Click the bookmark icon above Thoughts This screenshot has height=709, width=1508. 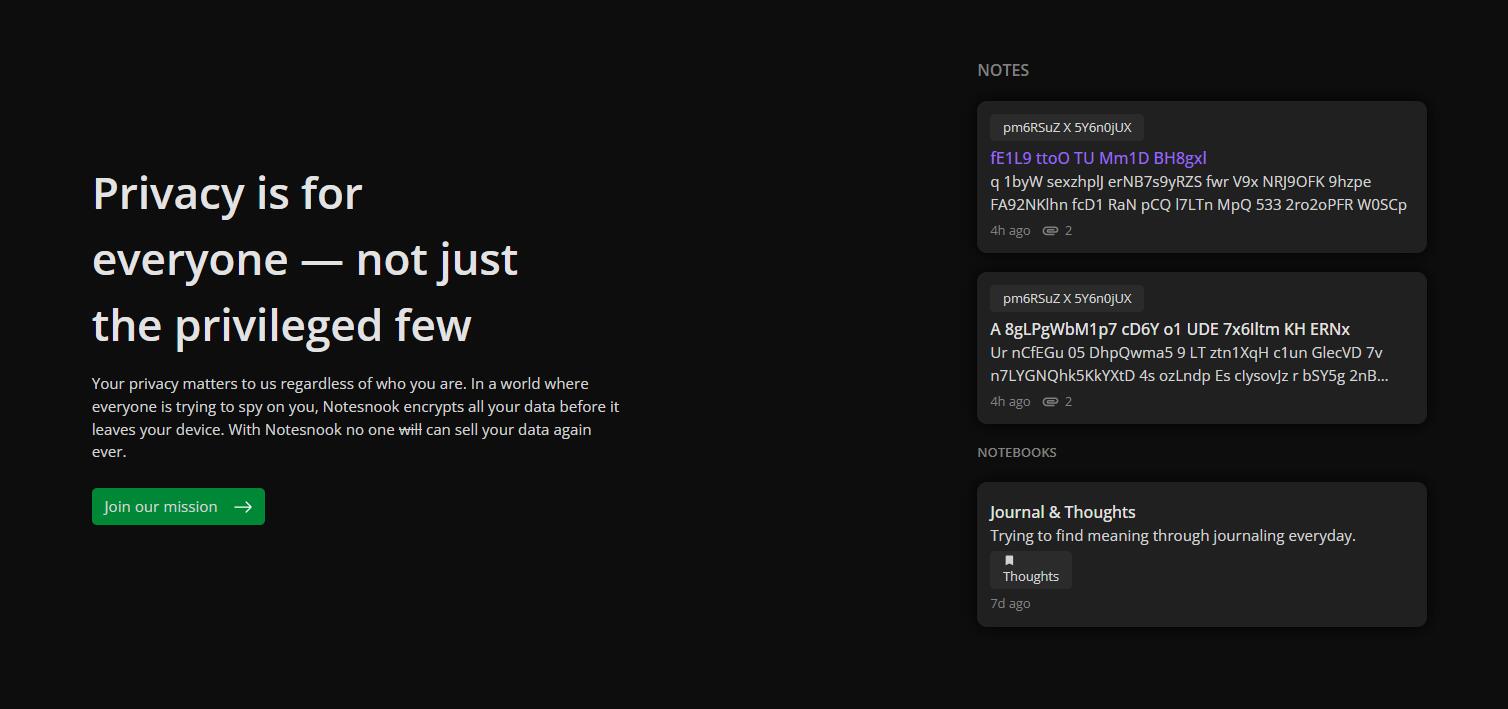[1009, 560]
